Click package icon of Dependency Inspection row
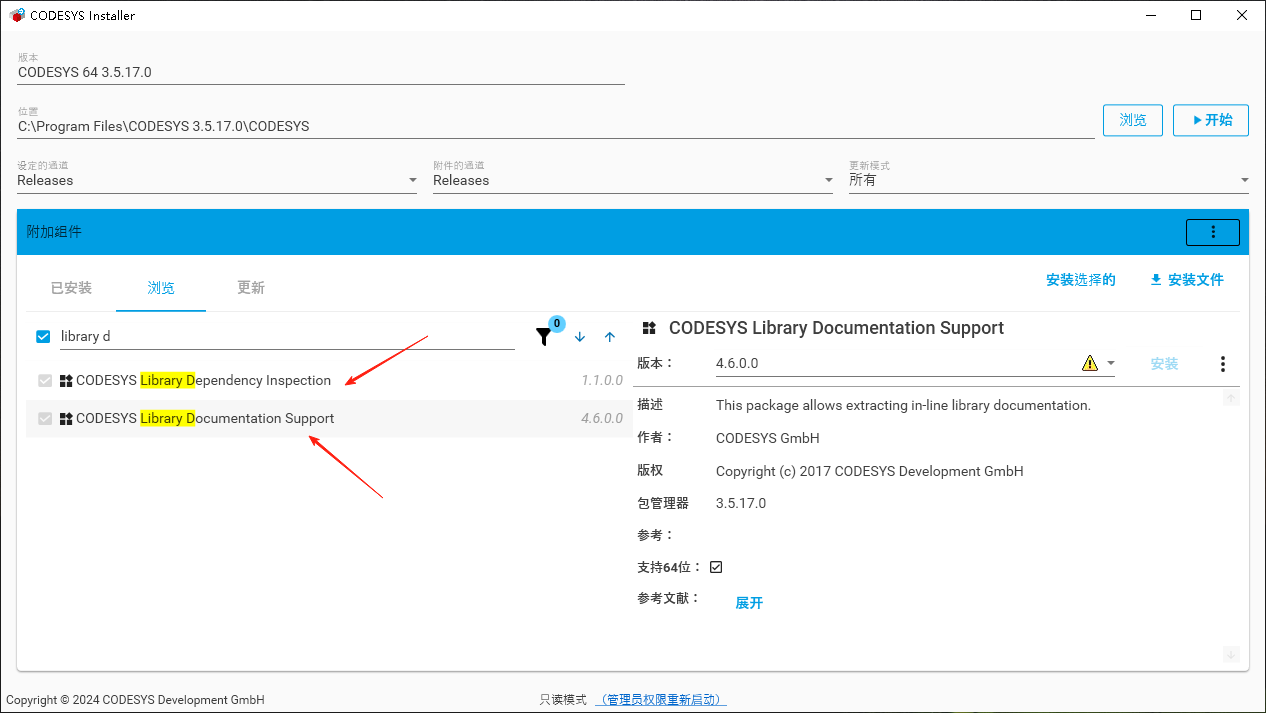The height and width of the screenshot is (713, 1266). coord(66,380)
